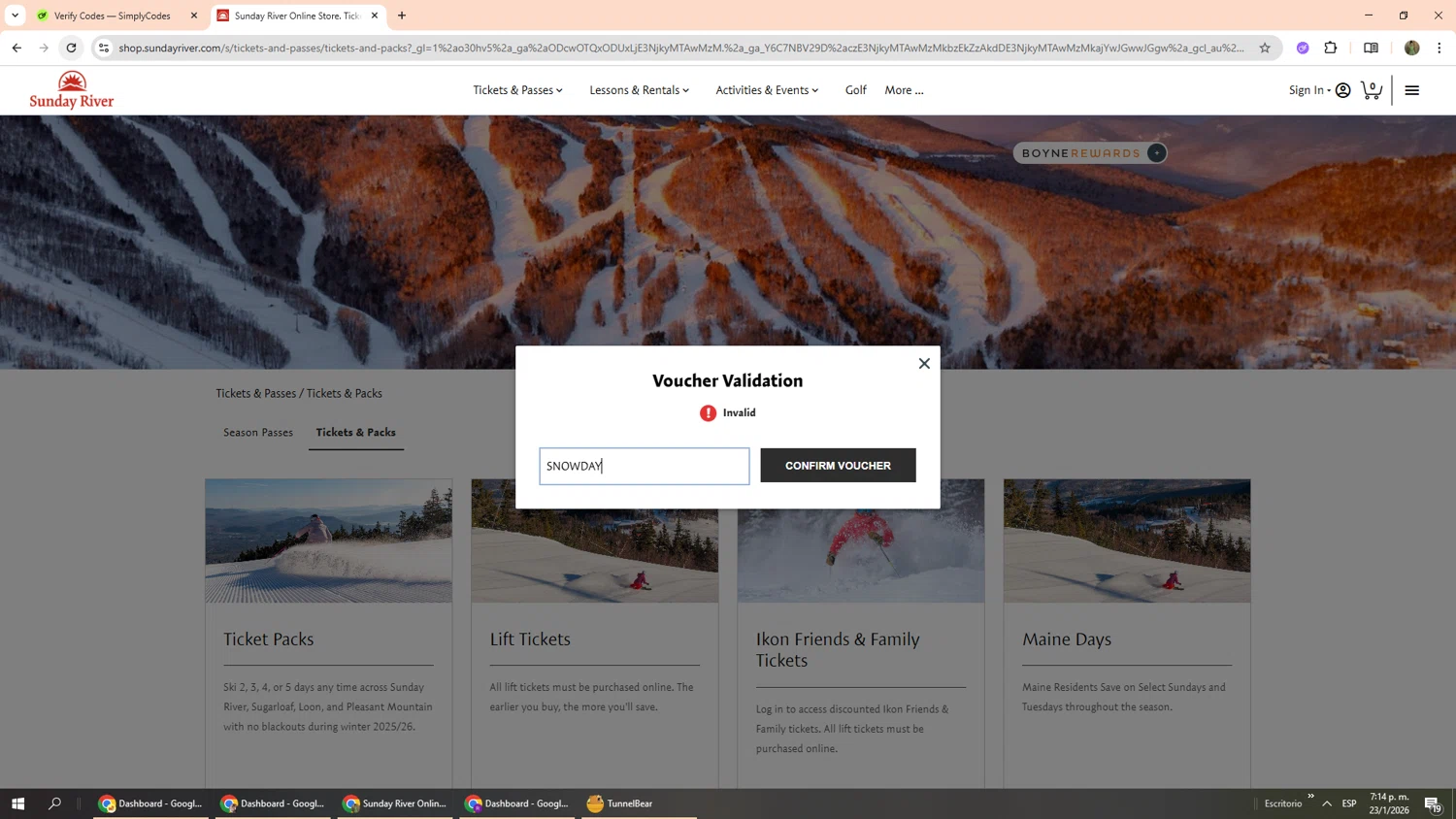Open the browser side panel icon

coord(1371,48)
